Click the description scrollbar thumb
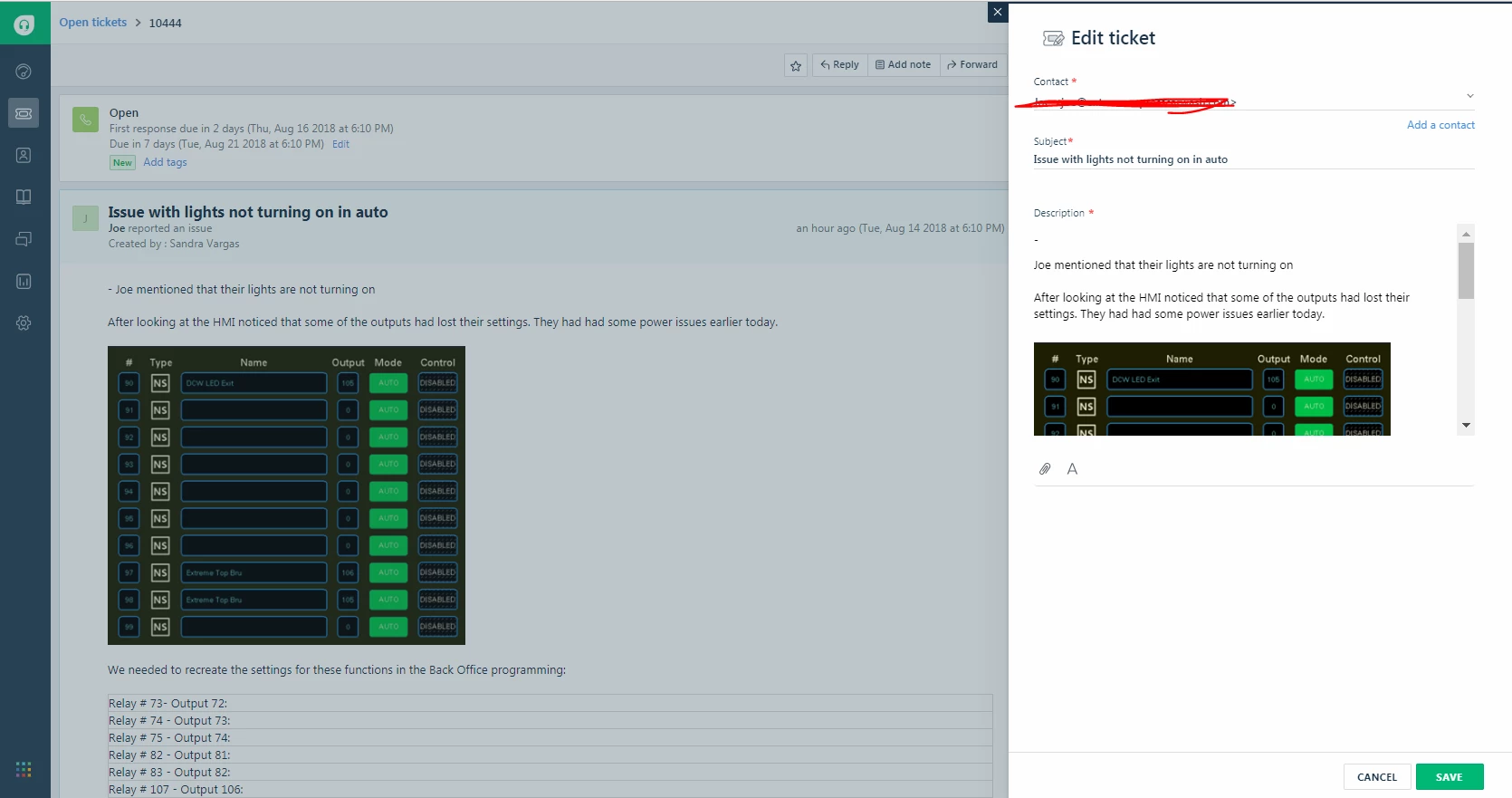This screenshot has width=1512, height=798. click(x=1466, y=271)
